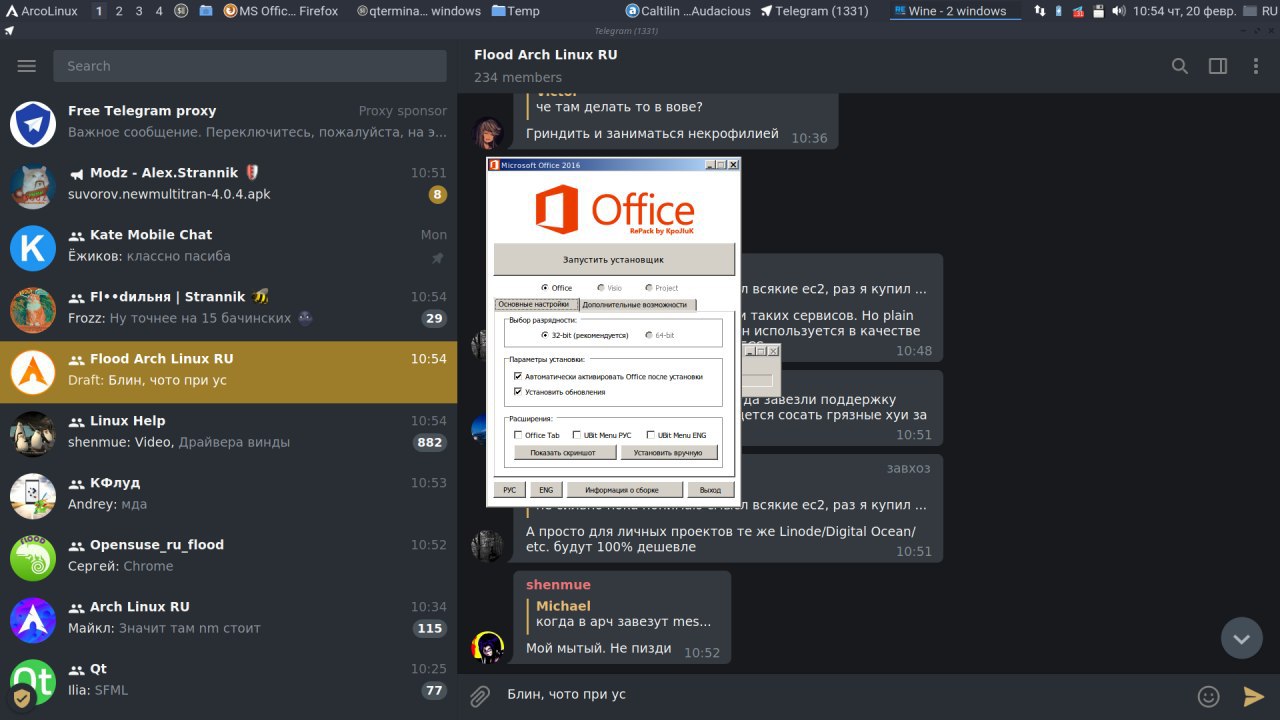Switch to Основные настройки tab
This screenshot has width=1280, height=720.
(536, 304)
